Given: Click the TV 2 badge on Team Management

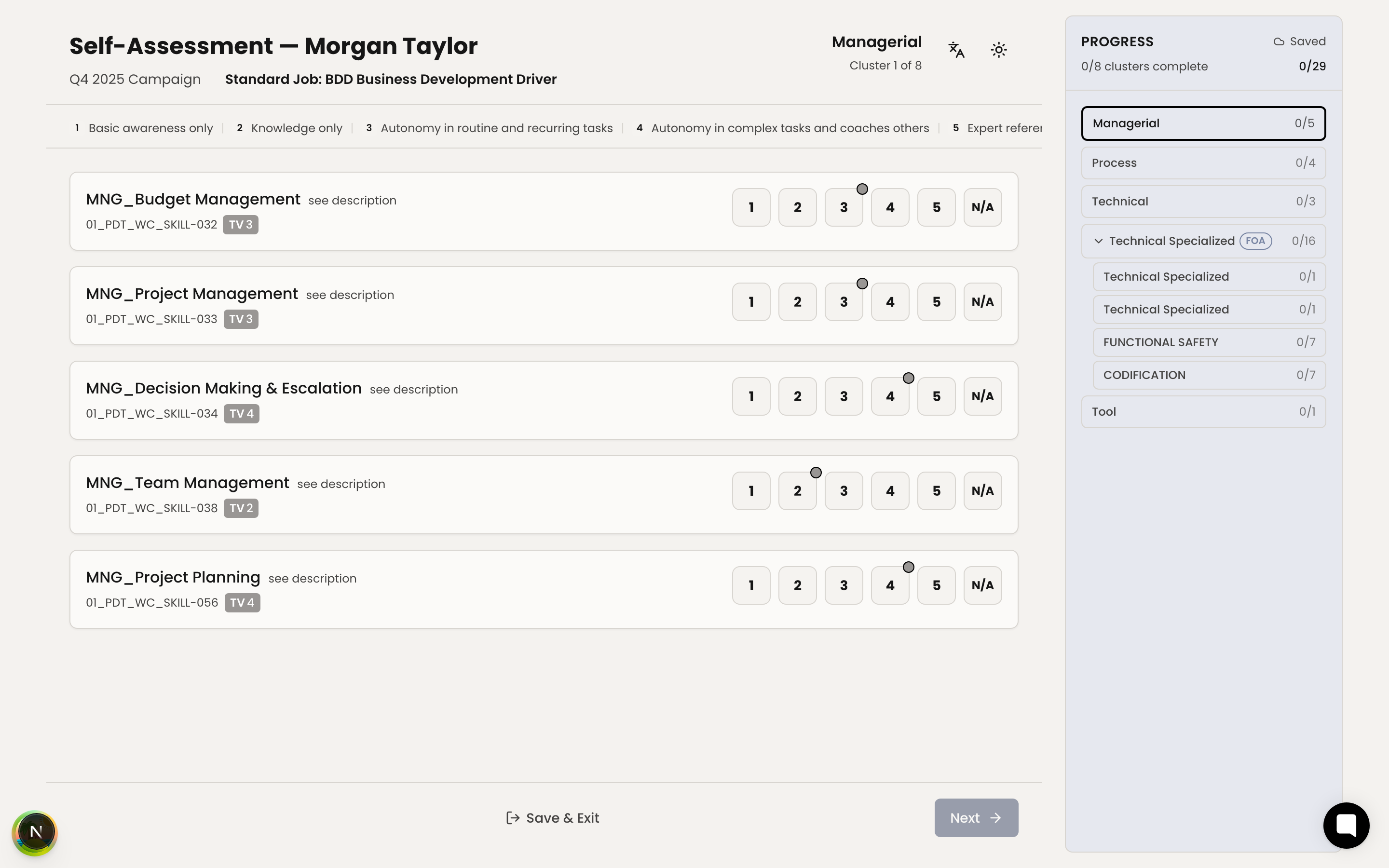Looking at the screenshot, I should point(241,508).
